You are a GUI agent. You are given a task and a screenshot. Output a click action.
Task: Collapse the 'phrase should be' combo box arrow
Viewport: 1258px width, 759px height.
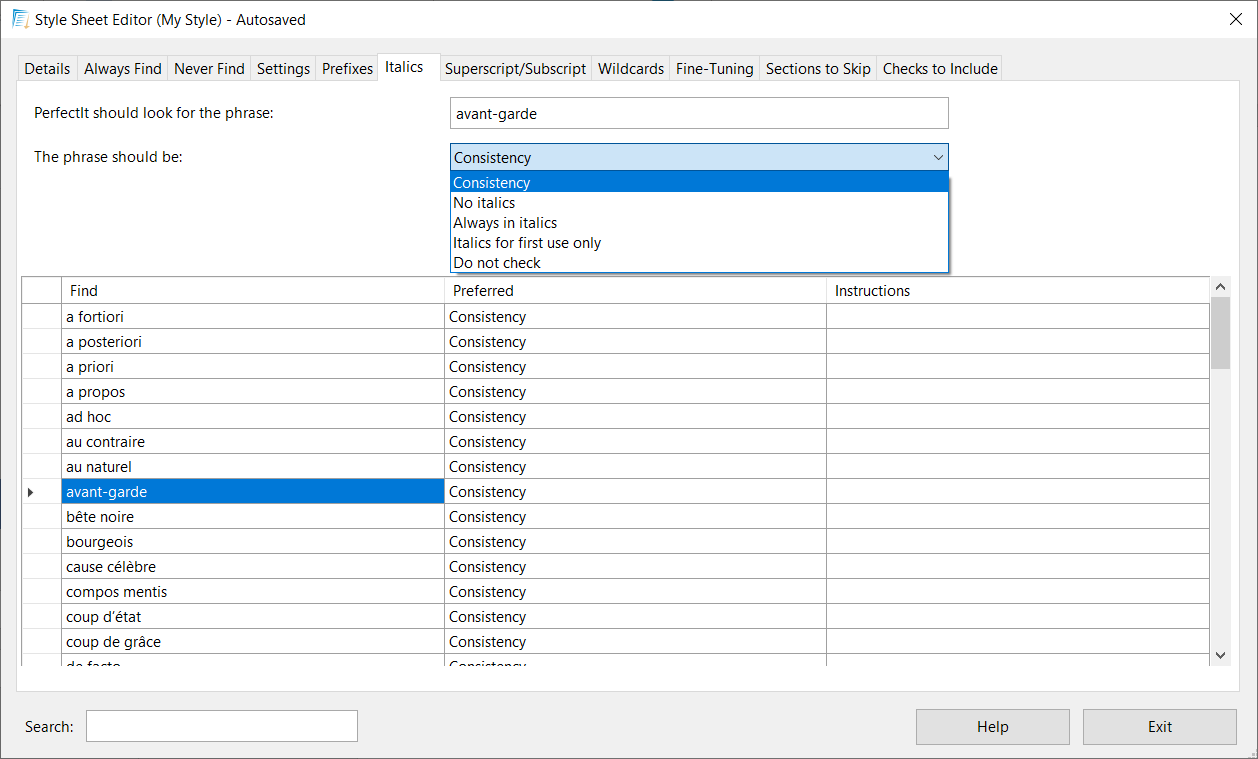[x=937, y=158]
